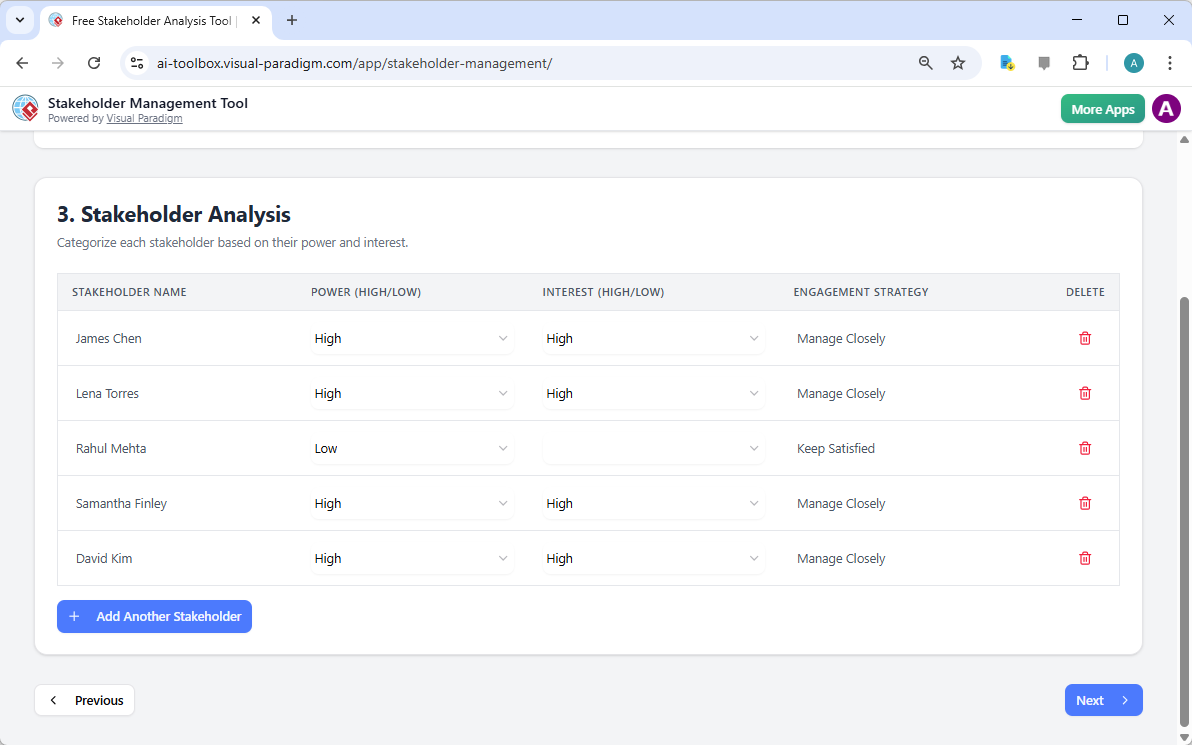This screenshot has width=1192, height=745.
Task: Open the Interest dropdown for Rahul Mehta
Action: [654, 448]
